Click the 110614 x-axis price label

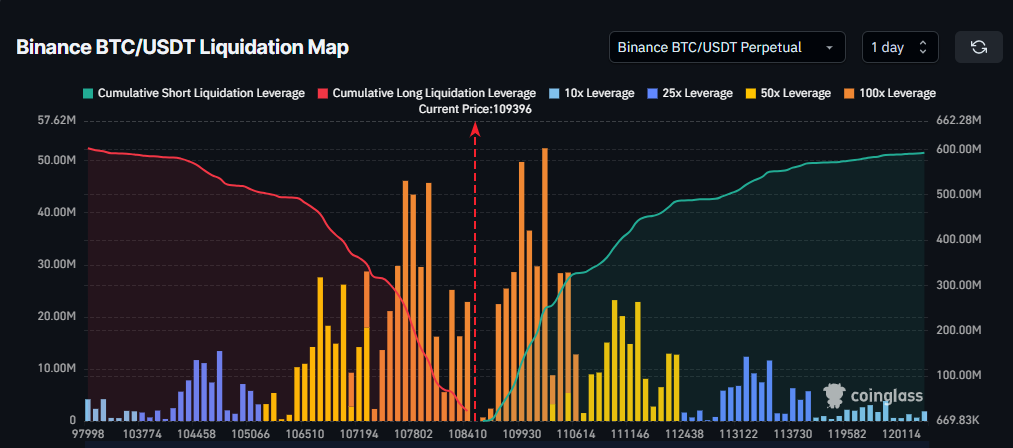pos(578,434)
